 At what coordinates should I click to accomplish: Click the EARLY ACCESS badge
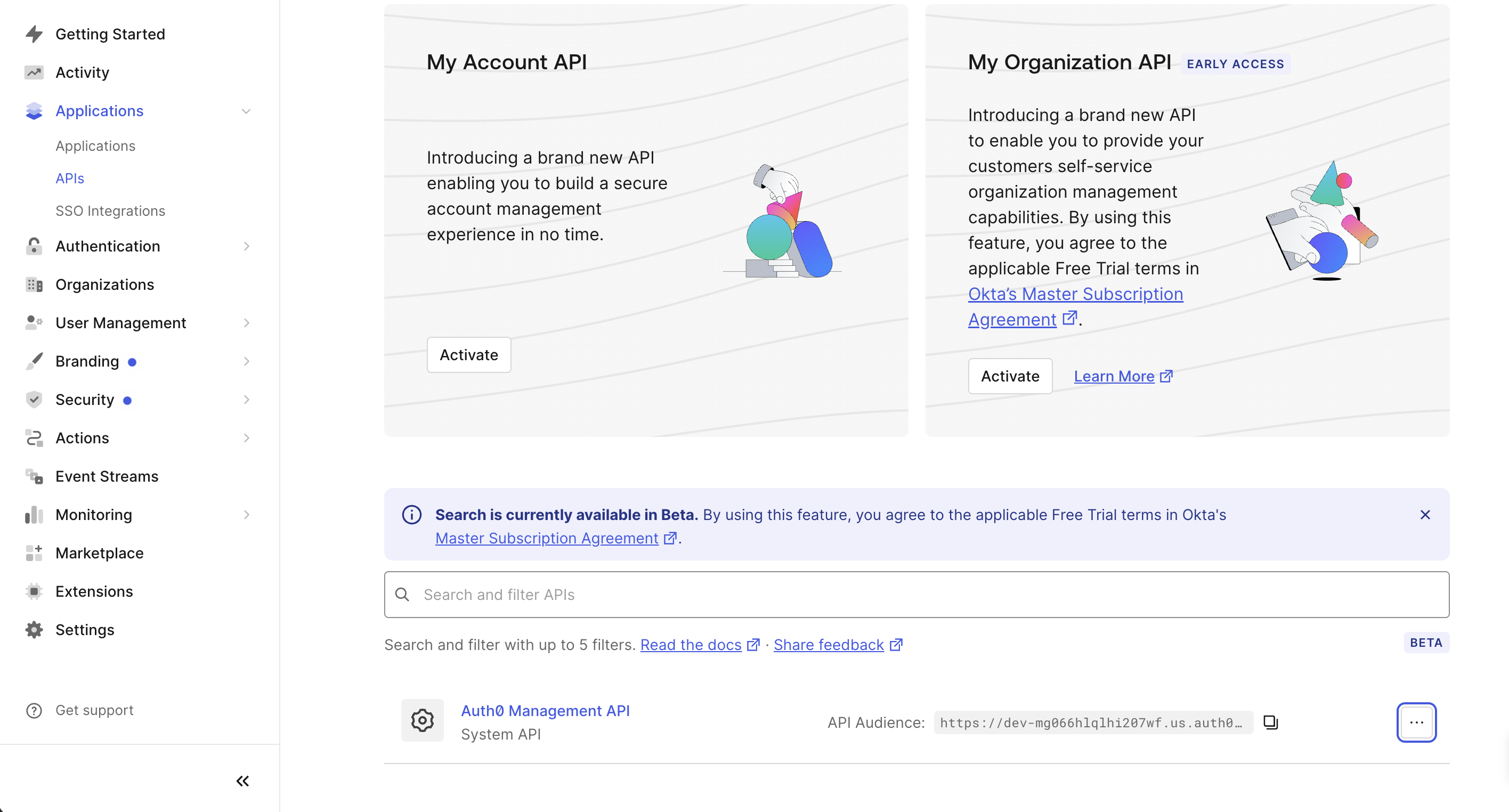tap(1235, 64)
